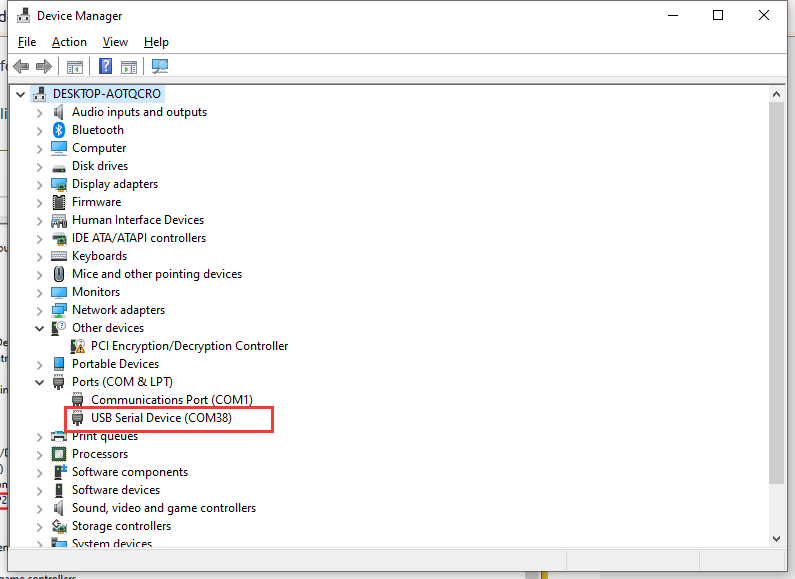Click the Disk drives icon
The image size is (795, 579).
(59, 168)
